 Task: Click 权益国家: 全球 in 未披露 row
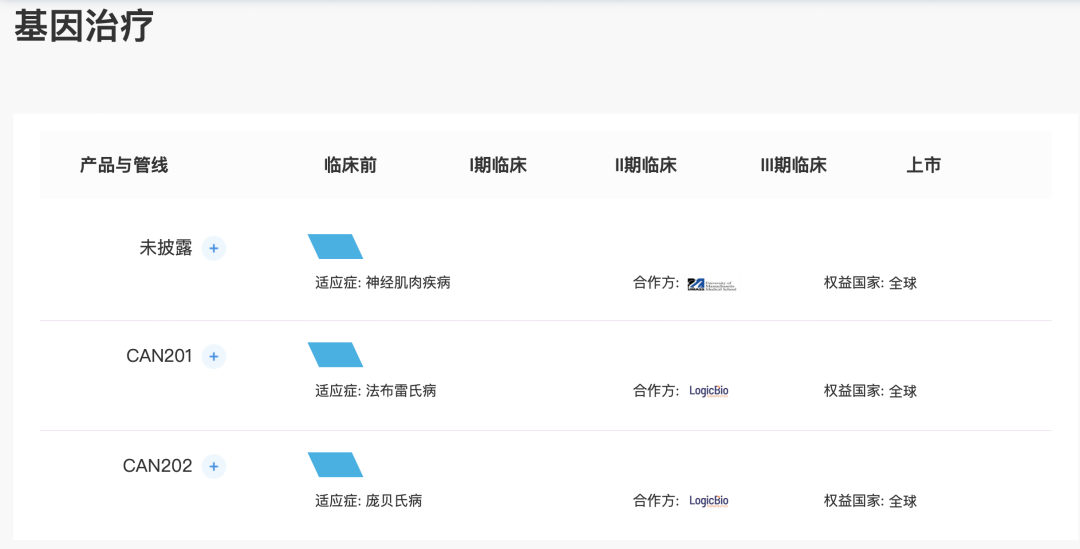[x=871, y=283]
